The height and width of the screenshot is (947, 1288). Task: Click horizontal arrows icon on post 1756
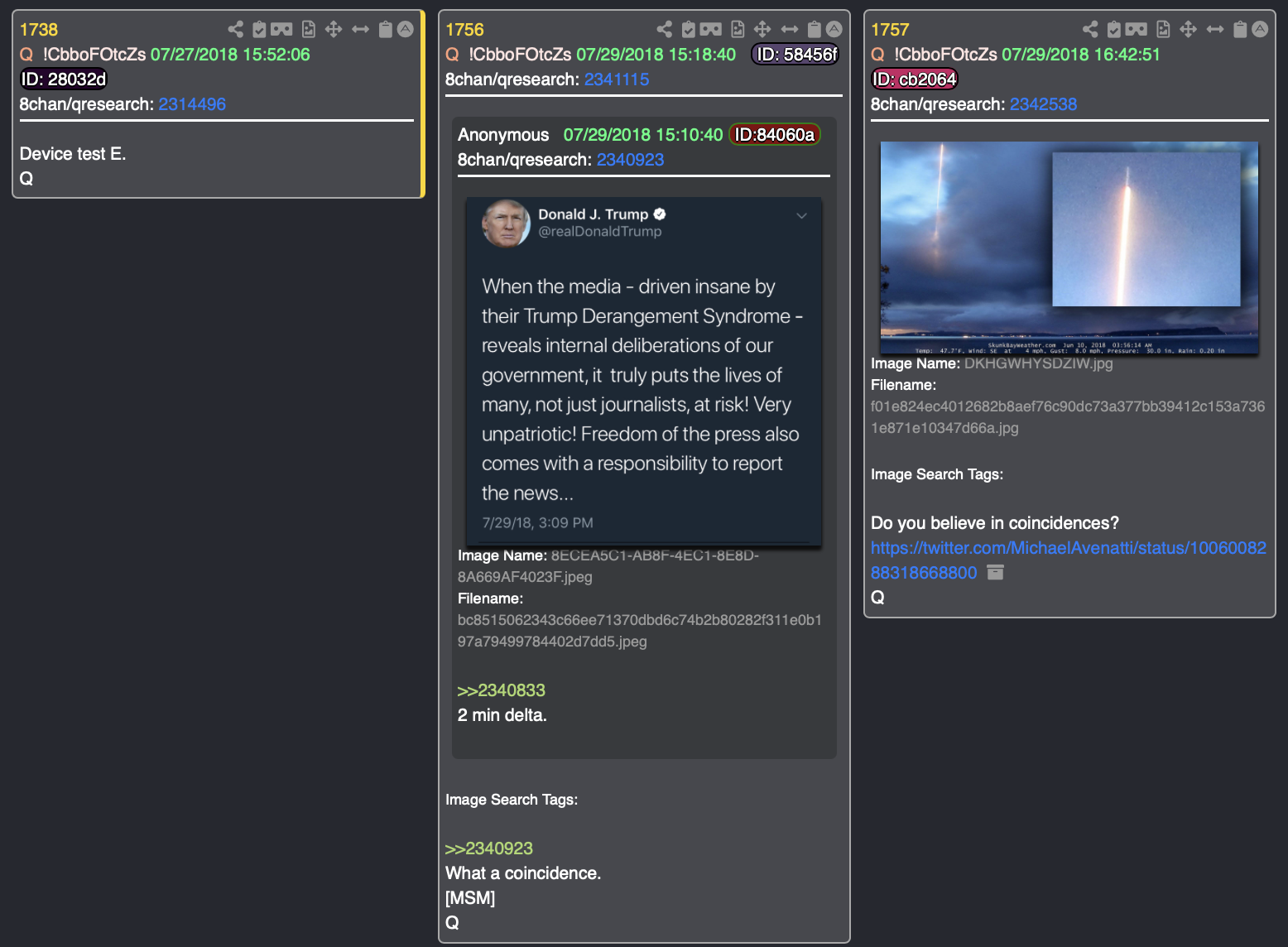click(790, 30)
